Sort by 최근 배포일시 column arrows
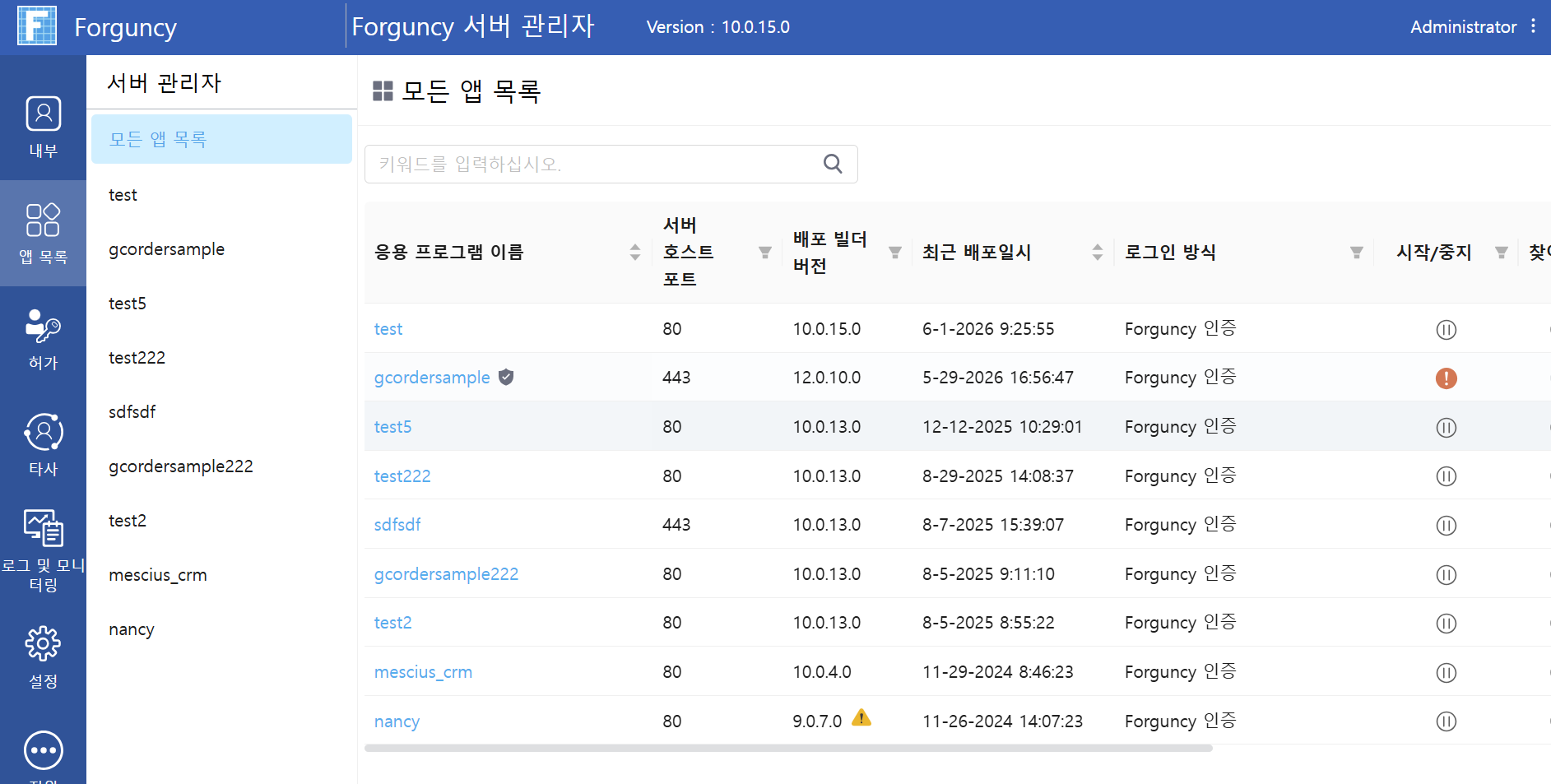Screen dimensions: 1551x784 click(1098, 253)
